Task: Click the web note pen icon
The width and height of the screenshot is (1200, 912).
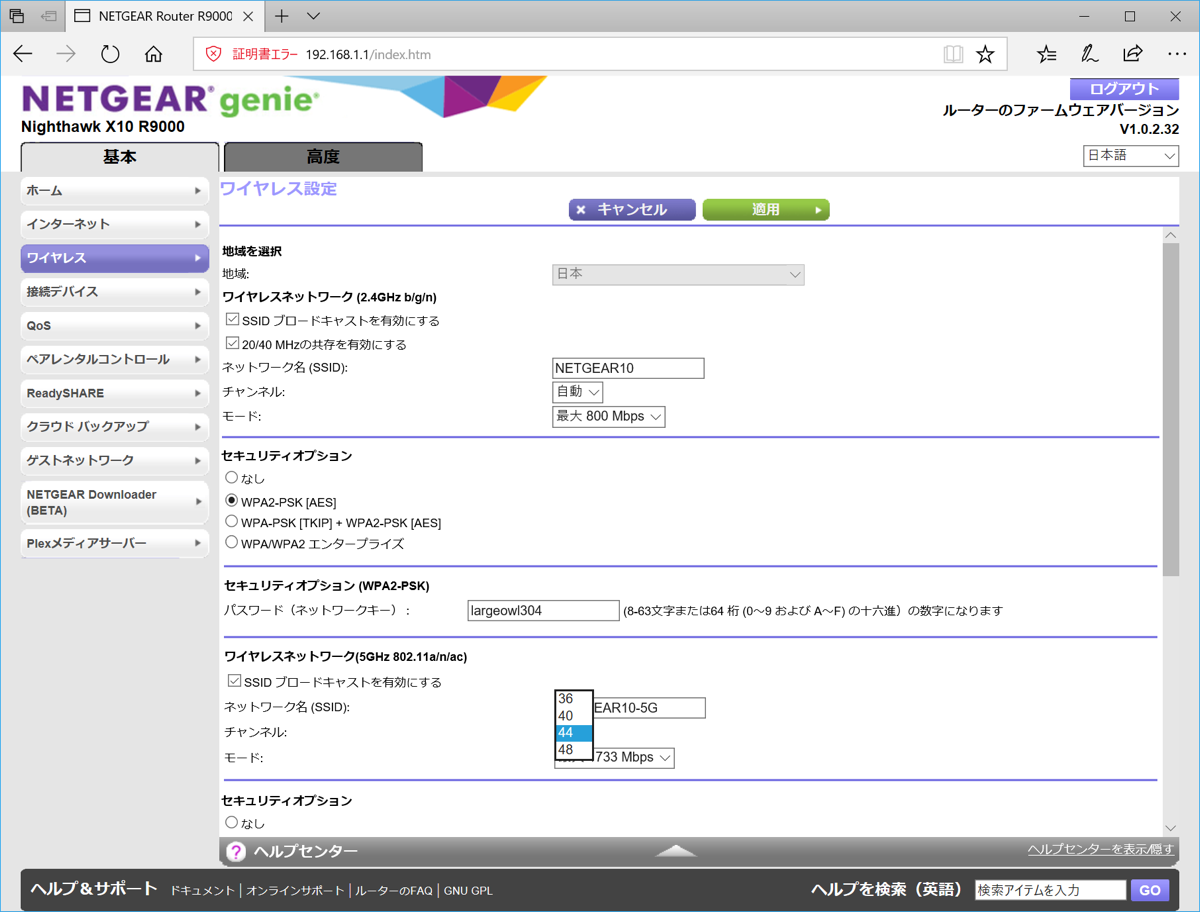Action: 1089,54
